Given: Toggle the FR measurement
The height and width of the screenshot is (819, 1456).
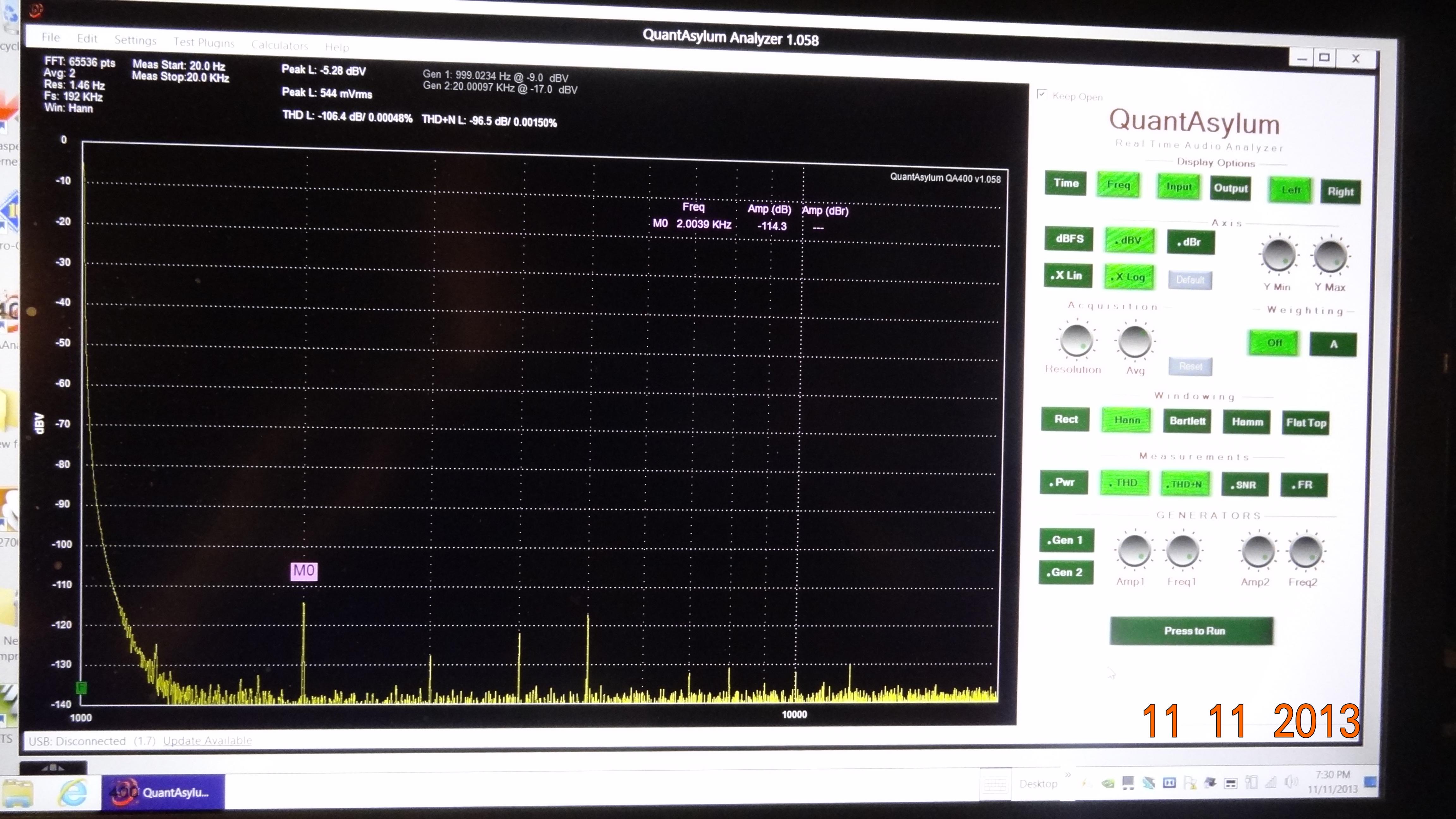Looking at the screenshot, I should click(1304, 486).
